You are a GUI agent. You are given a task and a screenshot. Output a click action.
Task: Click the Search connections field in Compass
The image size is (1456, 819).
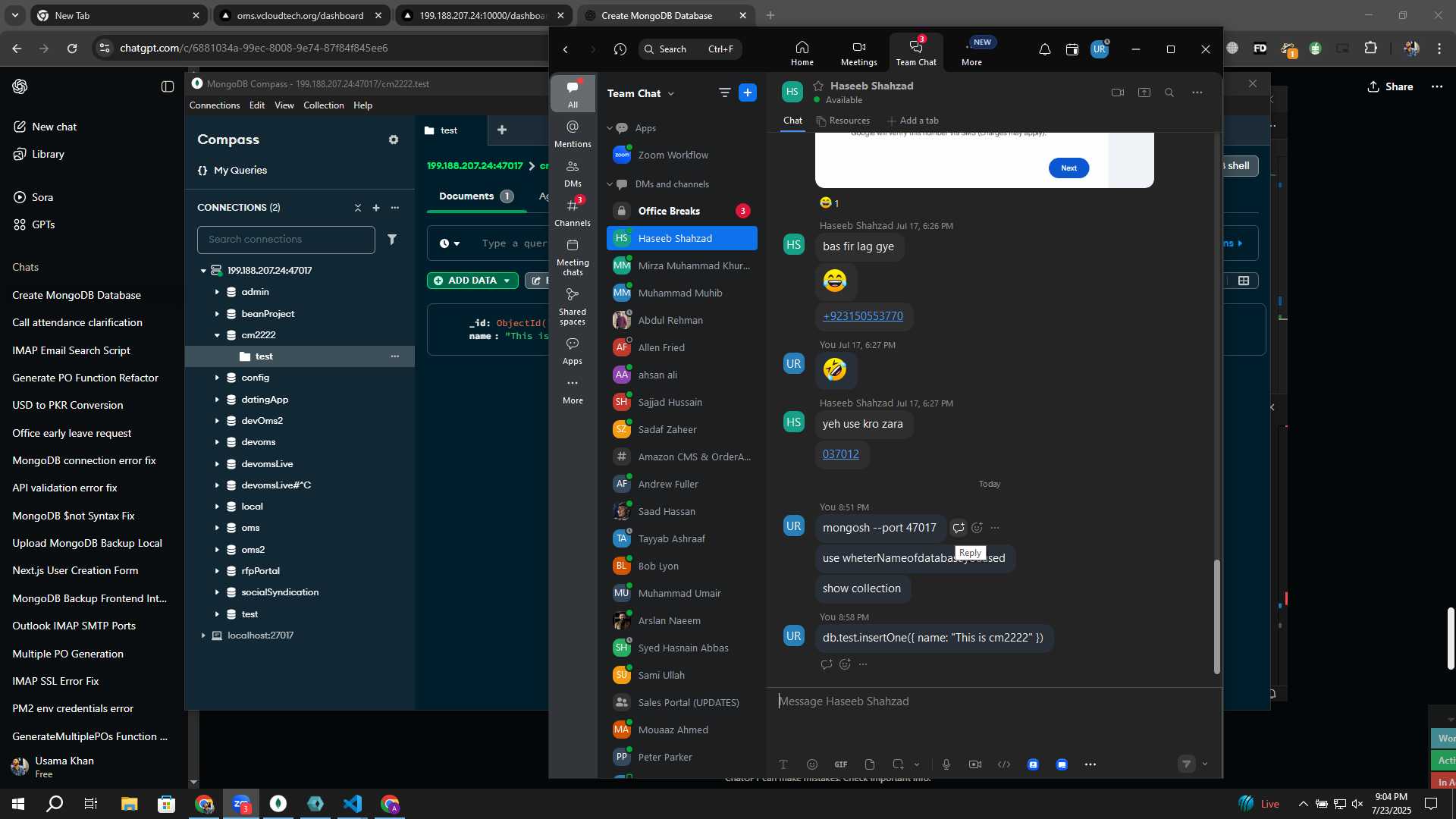tap(286, 240)
